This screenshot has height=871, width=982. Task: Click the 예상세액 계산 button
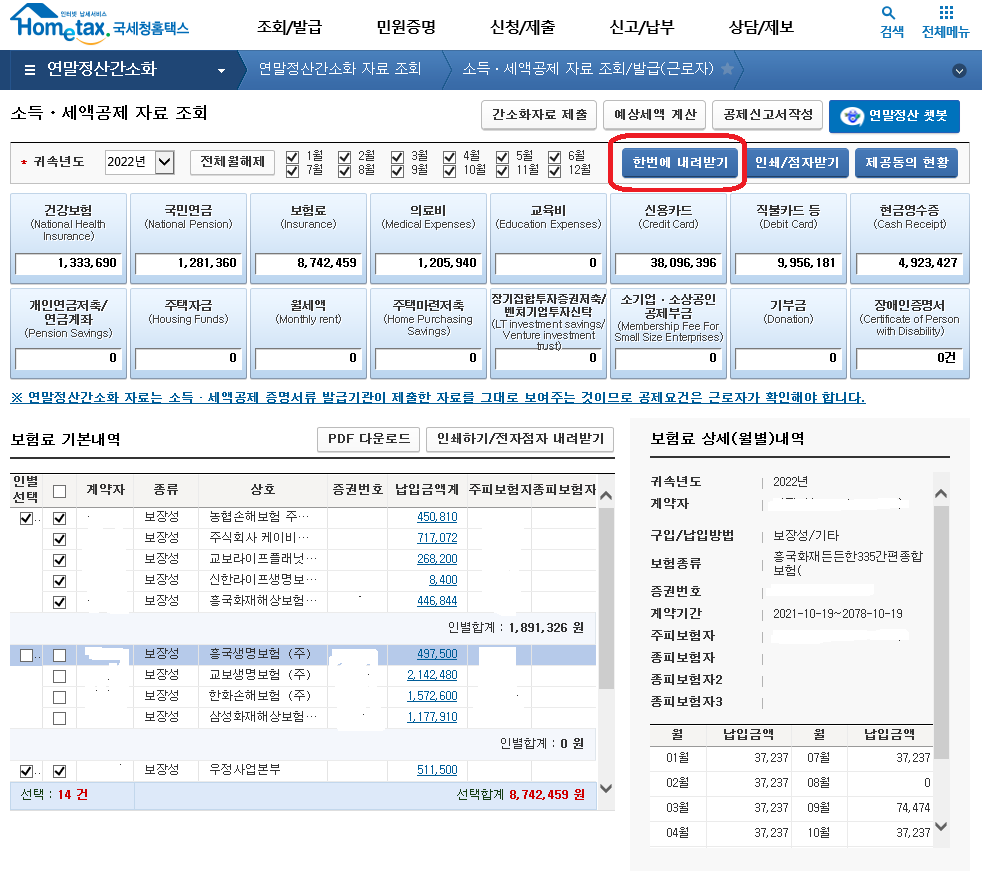[x=655, y=115]
